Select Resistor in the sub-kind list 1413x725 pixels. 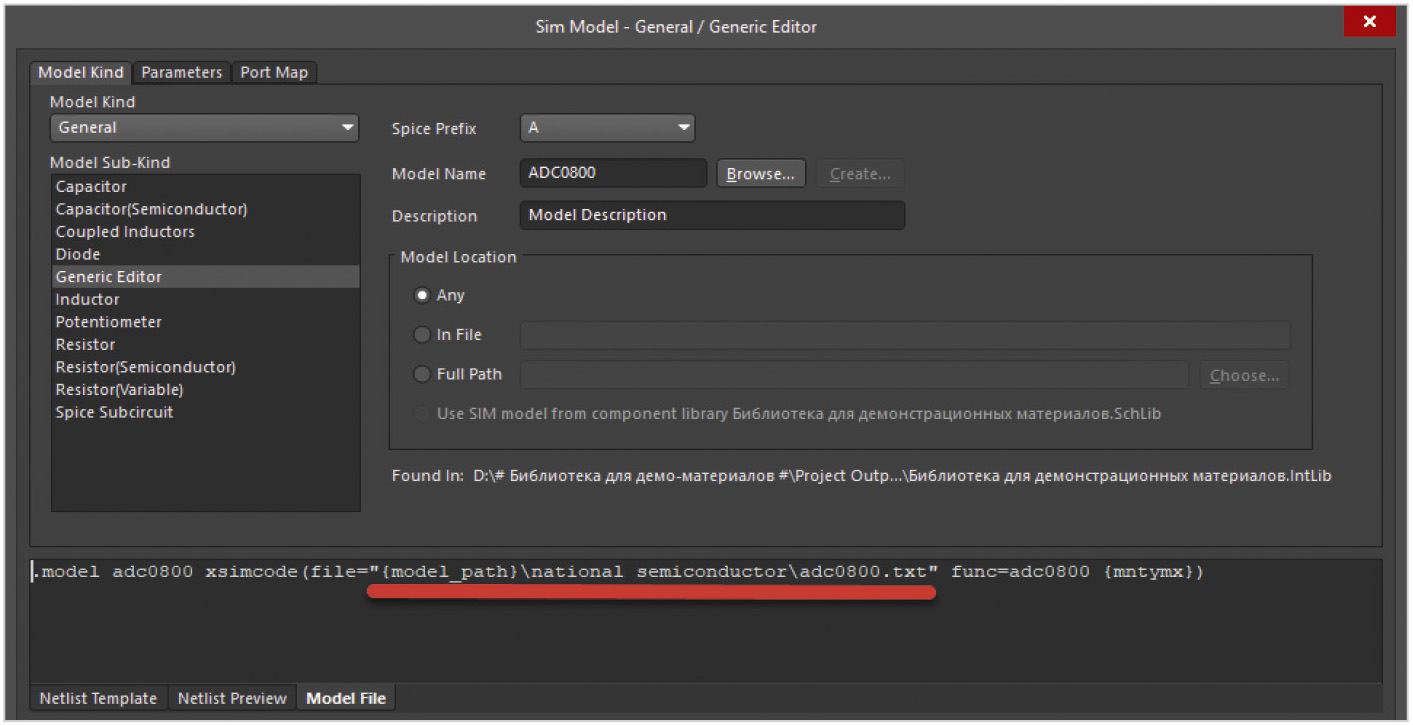click(x=205, y=344)
